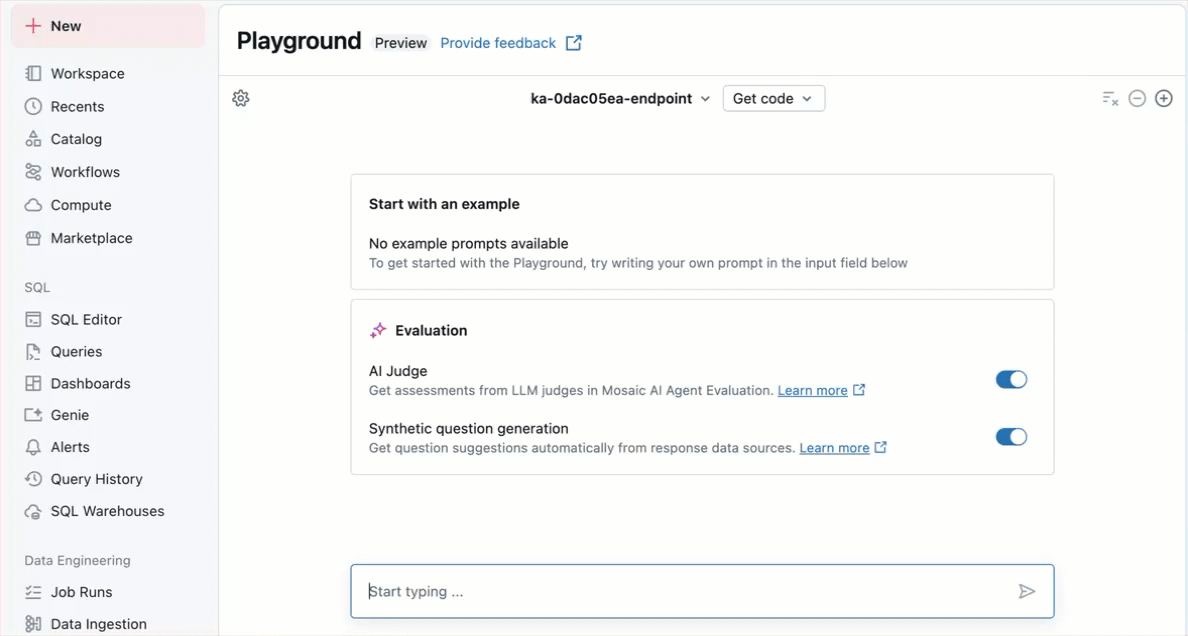Open the Playground settings gear icon
The width and height of the screenshot is (1188, 636).
[x=240, y=98]
